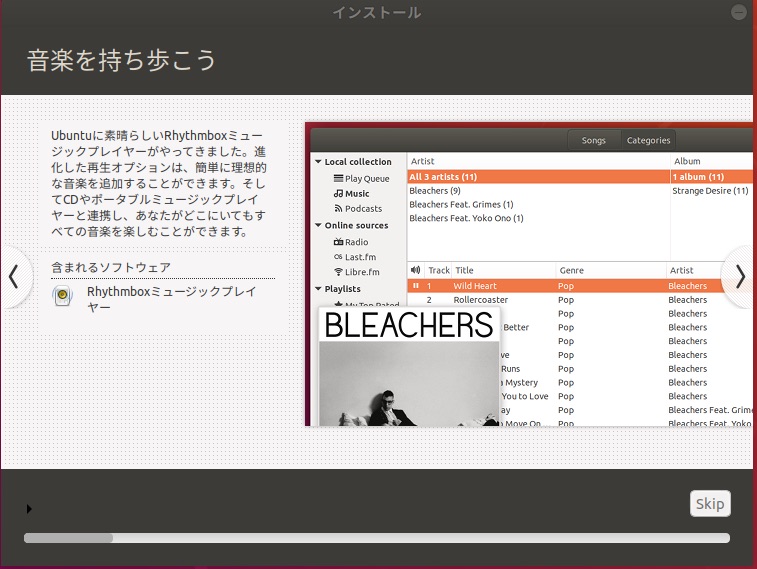Collapse the Local collection section
The height and width of the screenshot is (569, 757).
click(x=318, y=162)
